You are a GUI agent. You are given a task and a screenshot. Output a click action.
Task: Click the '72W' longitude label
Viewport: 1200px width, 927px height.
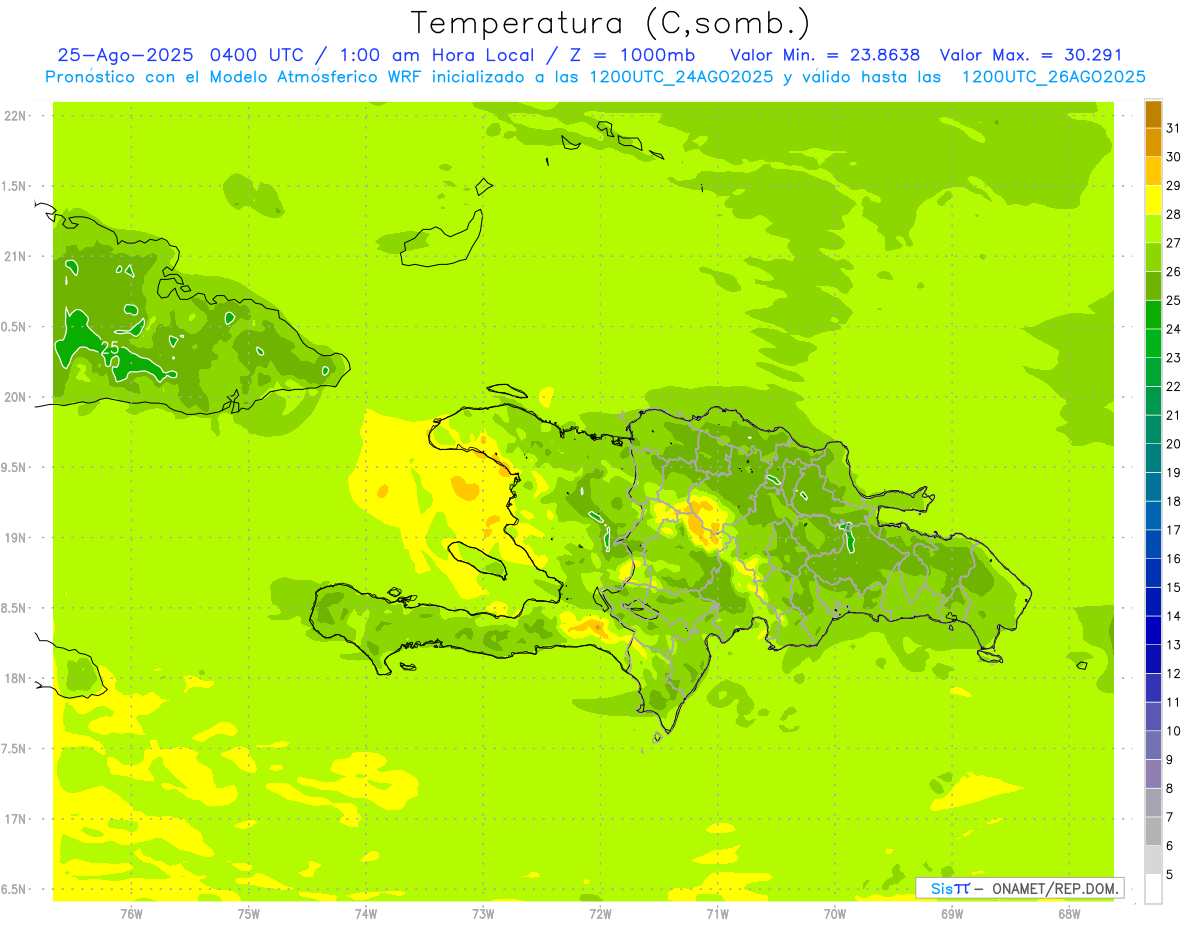point(600,913)
